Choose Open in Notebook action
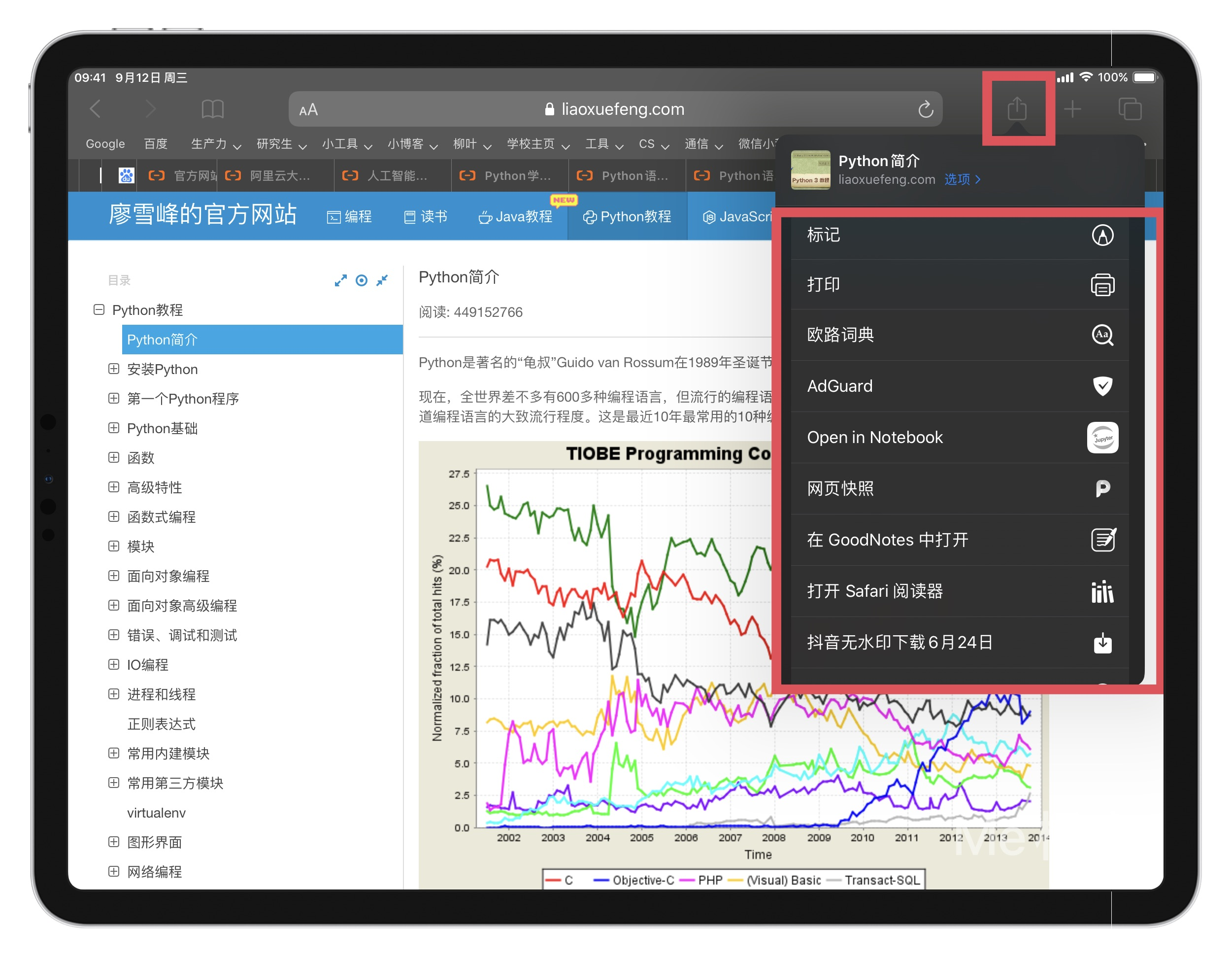Image resolution: width=1232 pixels, height=958 pixels. (x=960, y=437)
